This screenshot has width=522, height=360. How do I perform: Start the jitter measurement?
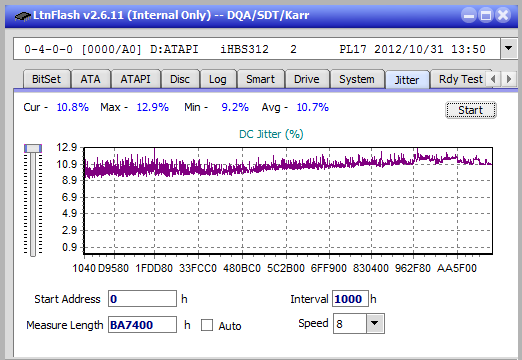(x=471, y=110)
